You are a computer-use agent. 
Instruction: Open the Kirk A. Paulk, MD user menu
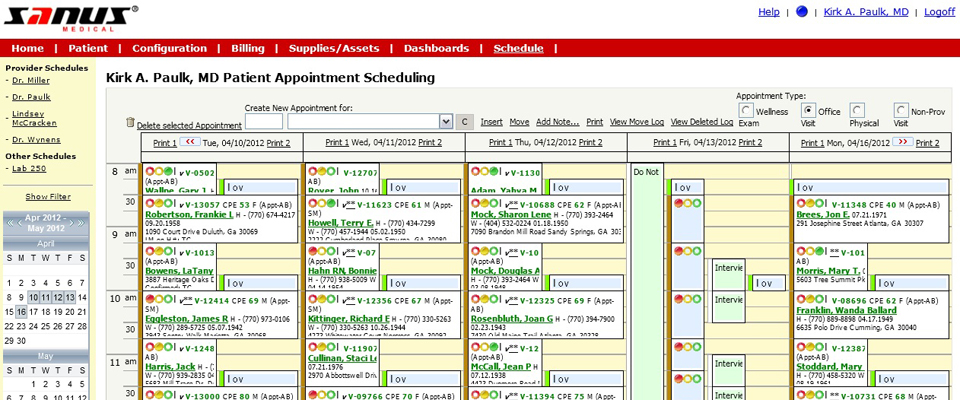(866, 12)
